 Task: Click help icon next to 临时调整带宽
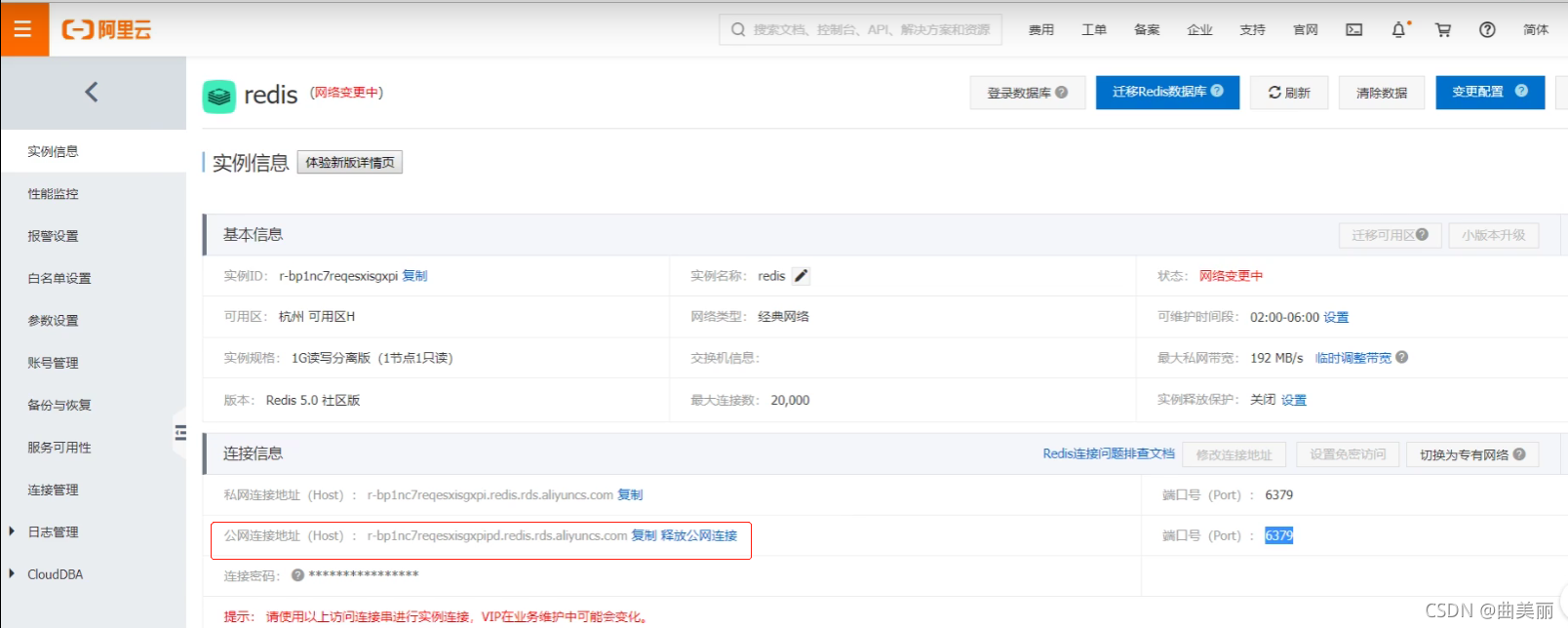pos(1401,357)
